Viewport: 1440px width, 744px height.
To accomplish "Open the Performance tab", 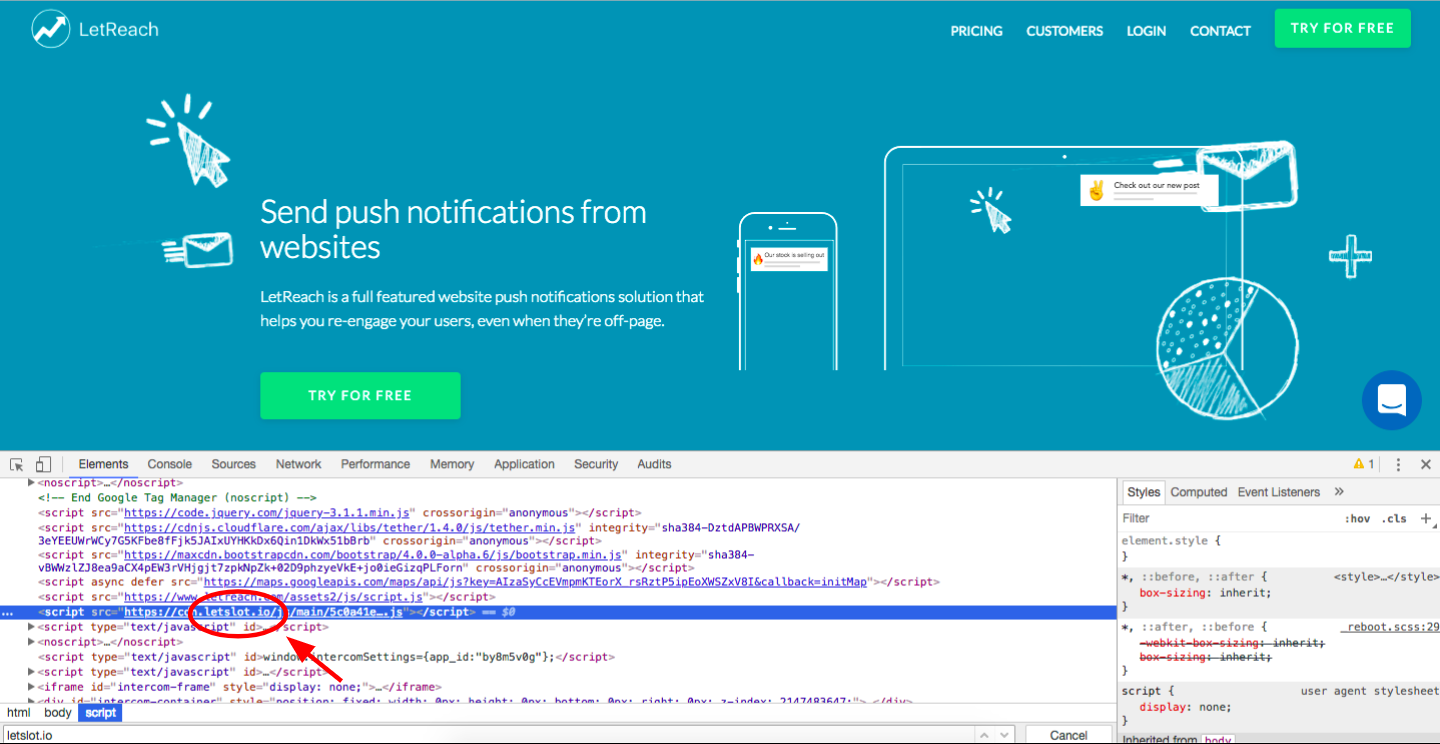I will click(x=375, y=464).
